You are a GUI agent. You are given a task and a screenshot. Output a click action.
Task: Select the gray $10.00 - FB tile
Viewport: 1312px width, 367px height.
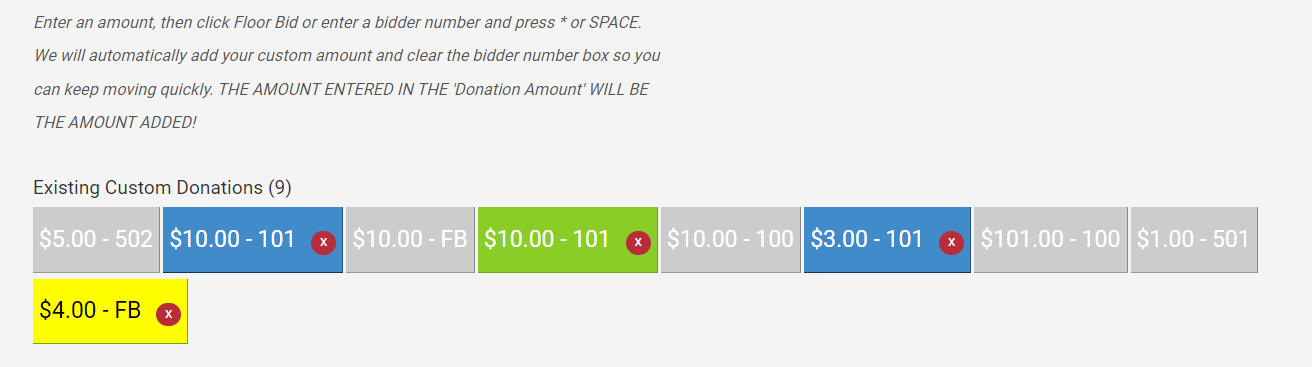[410, 240]
